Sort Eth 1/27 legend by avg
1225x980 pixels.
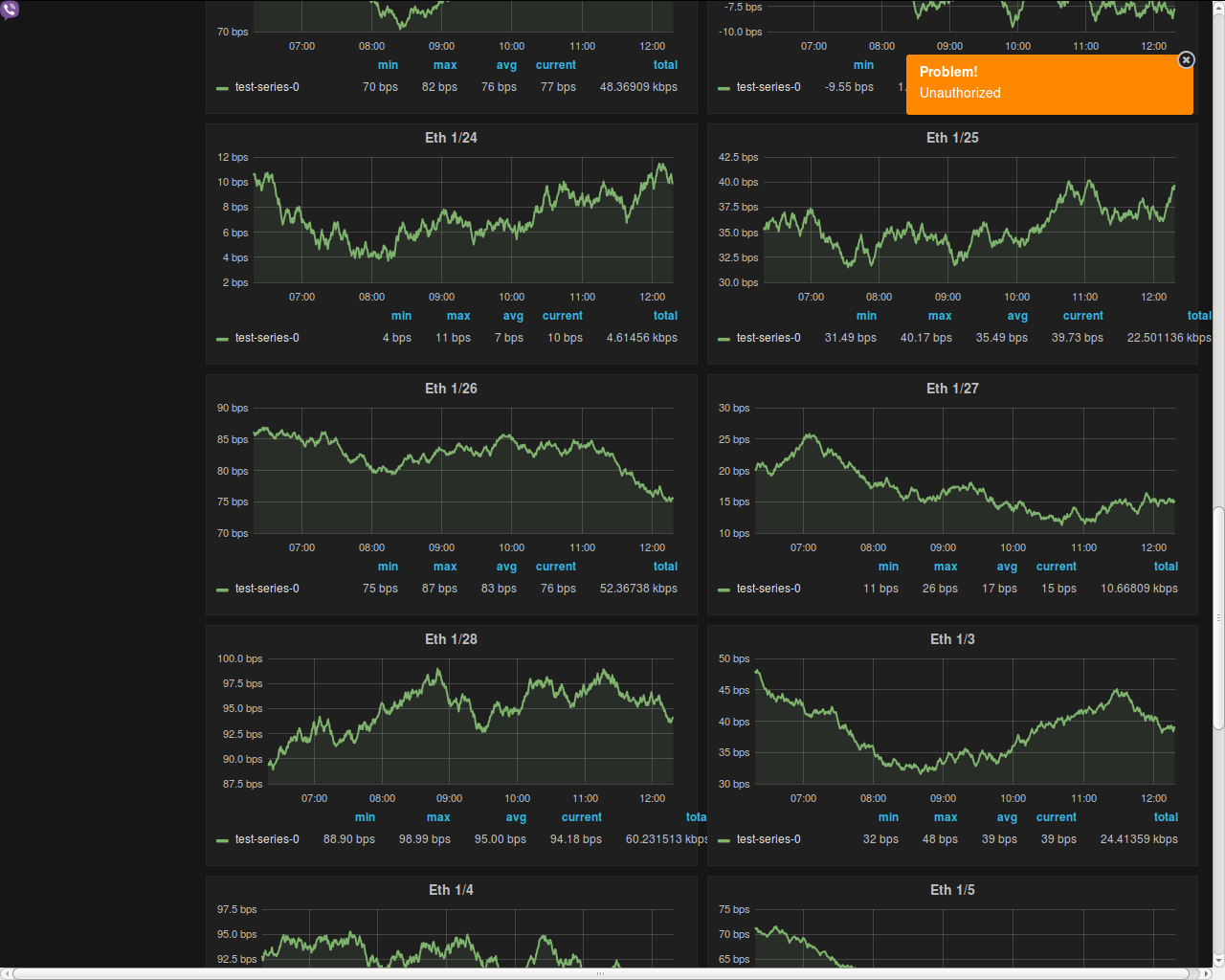pos(1007,567)
